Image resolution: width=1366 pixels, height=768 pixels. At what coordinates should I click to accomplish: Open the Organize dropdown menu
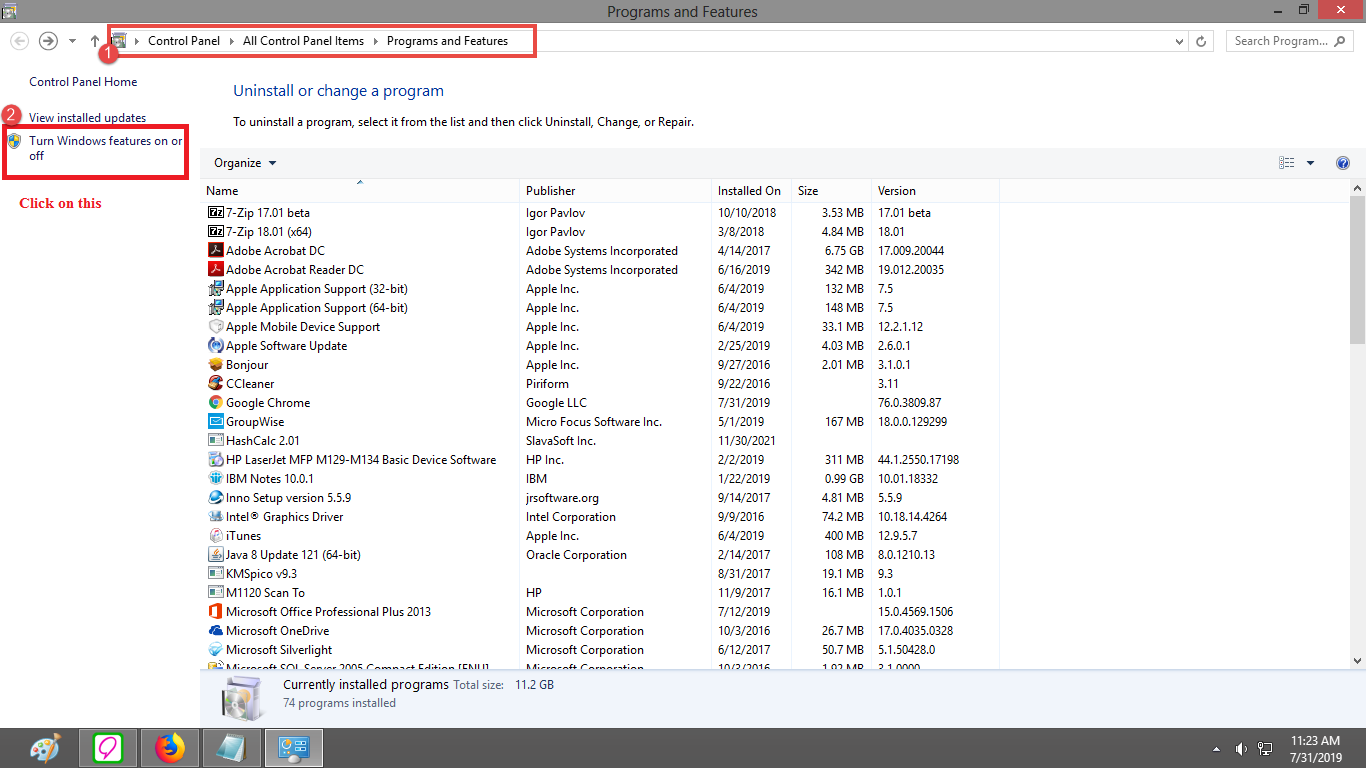point(245,163)
